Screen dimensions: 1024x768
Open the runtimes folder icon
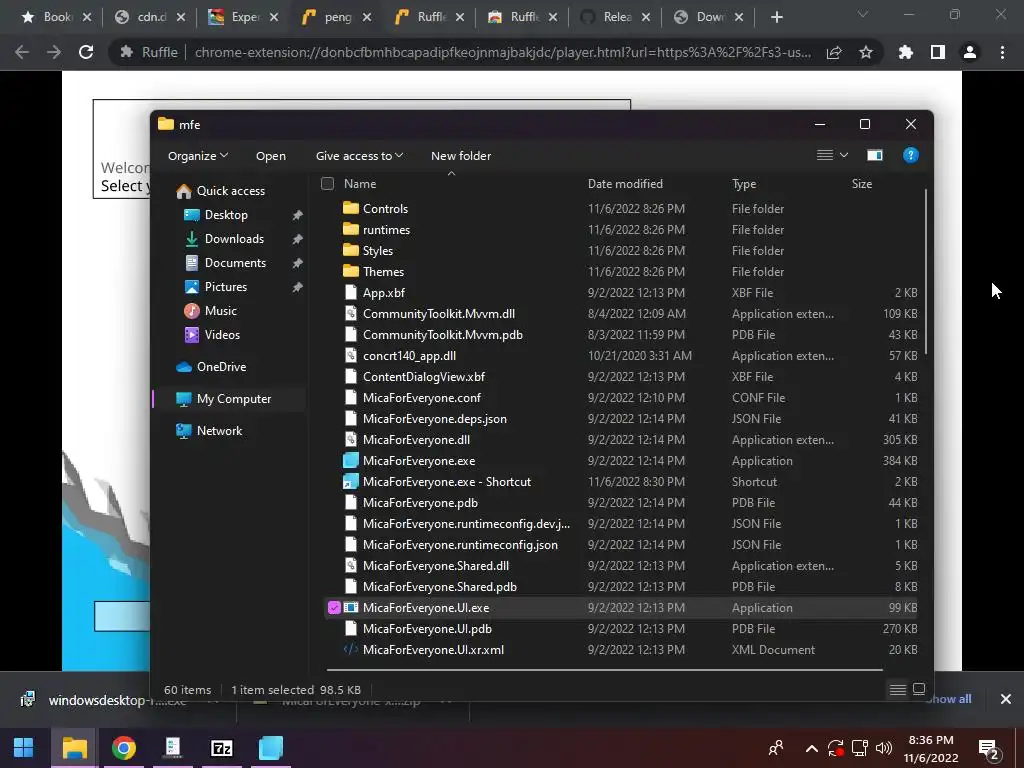coord(351,229)
